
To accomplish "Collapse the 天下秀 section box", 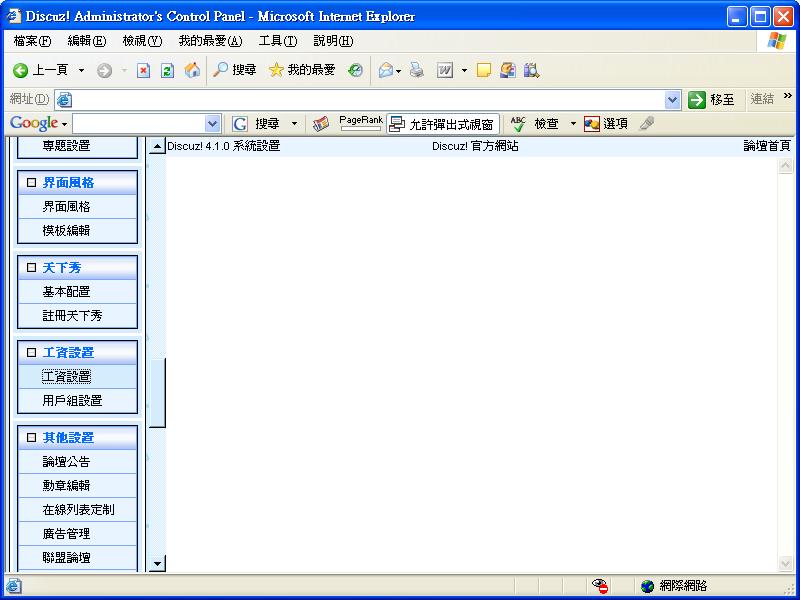I will (x=32, y=267).
